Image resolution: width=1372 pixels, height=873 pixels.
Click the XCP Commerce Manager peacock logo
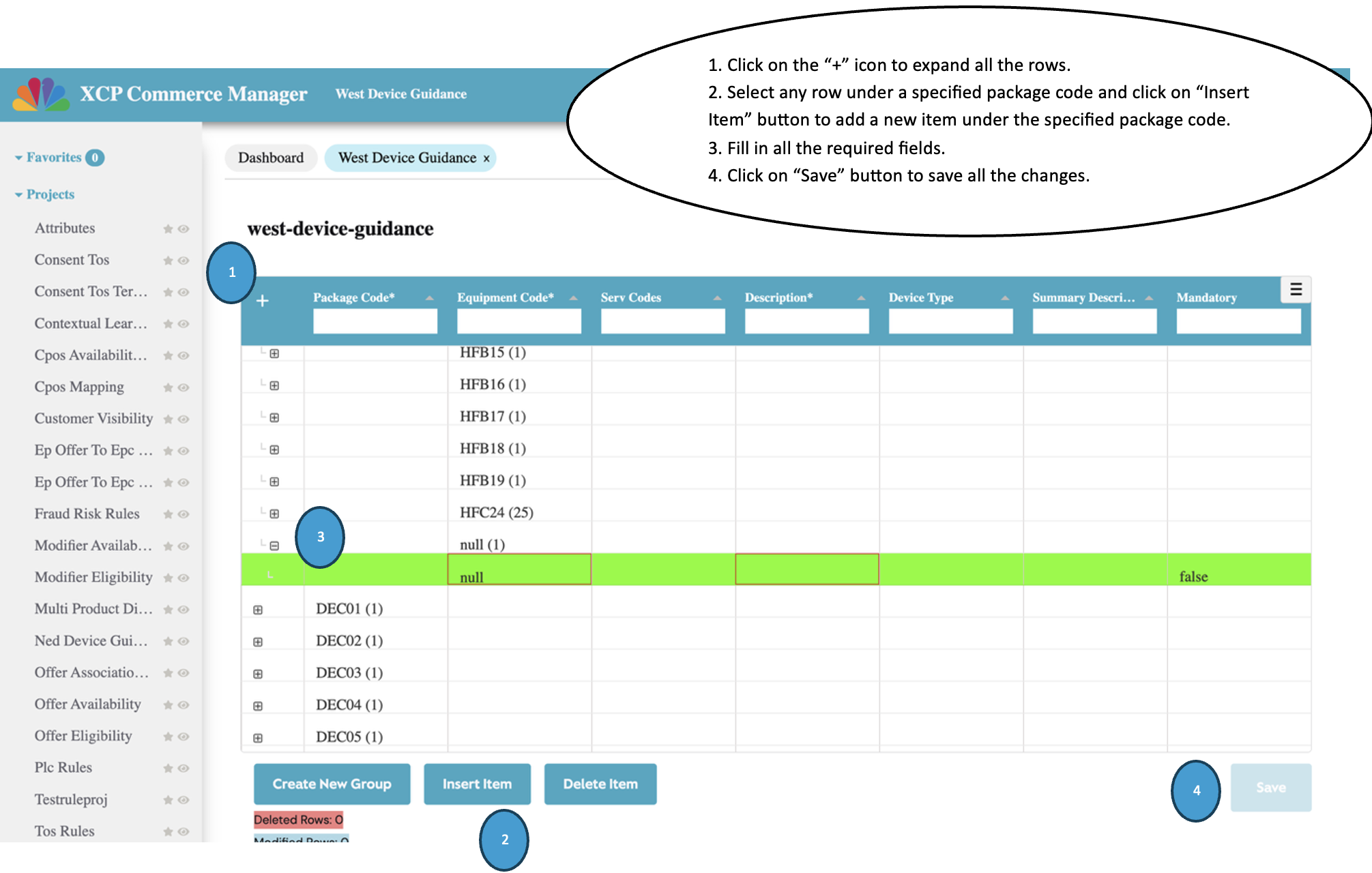[40, 94]
